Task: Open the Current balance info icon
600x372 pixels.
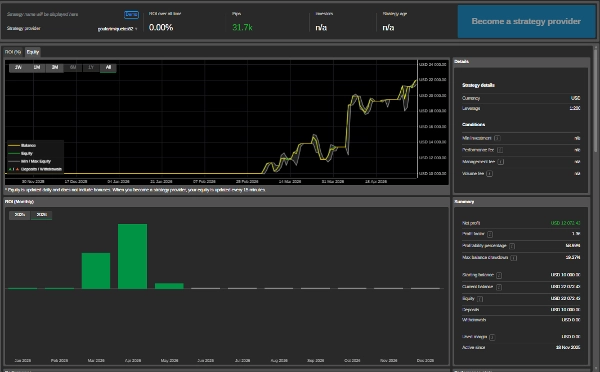Action: pyautogui.click(x=499, y=287)
